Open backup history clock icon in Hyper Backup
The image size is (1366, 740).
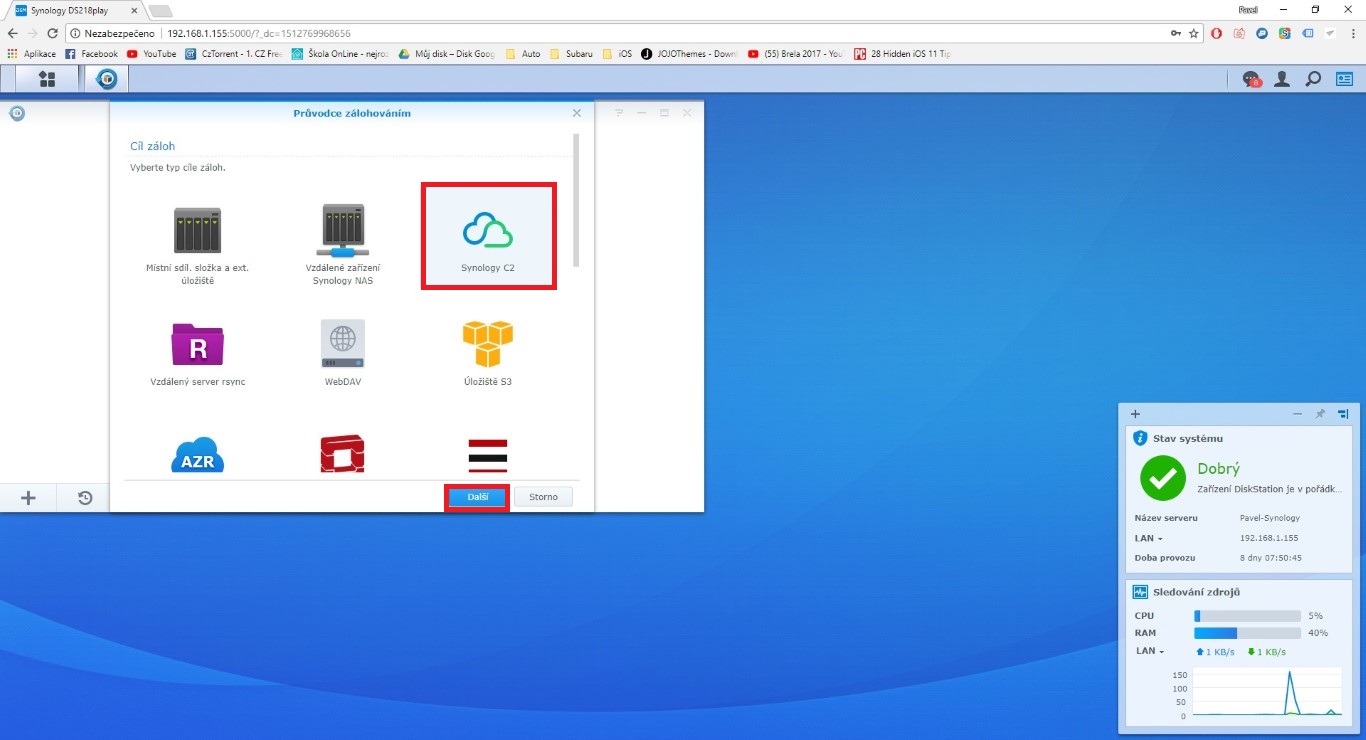(85, 497)
